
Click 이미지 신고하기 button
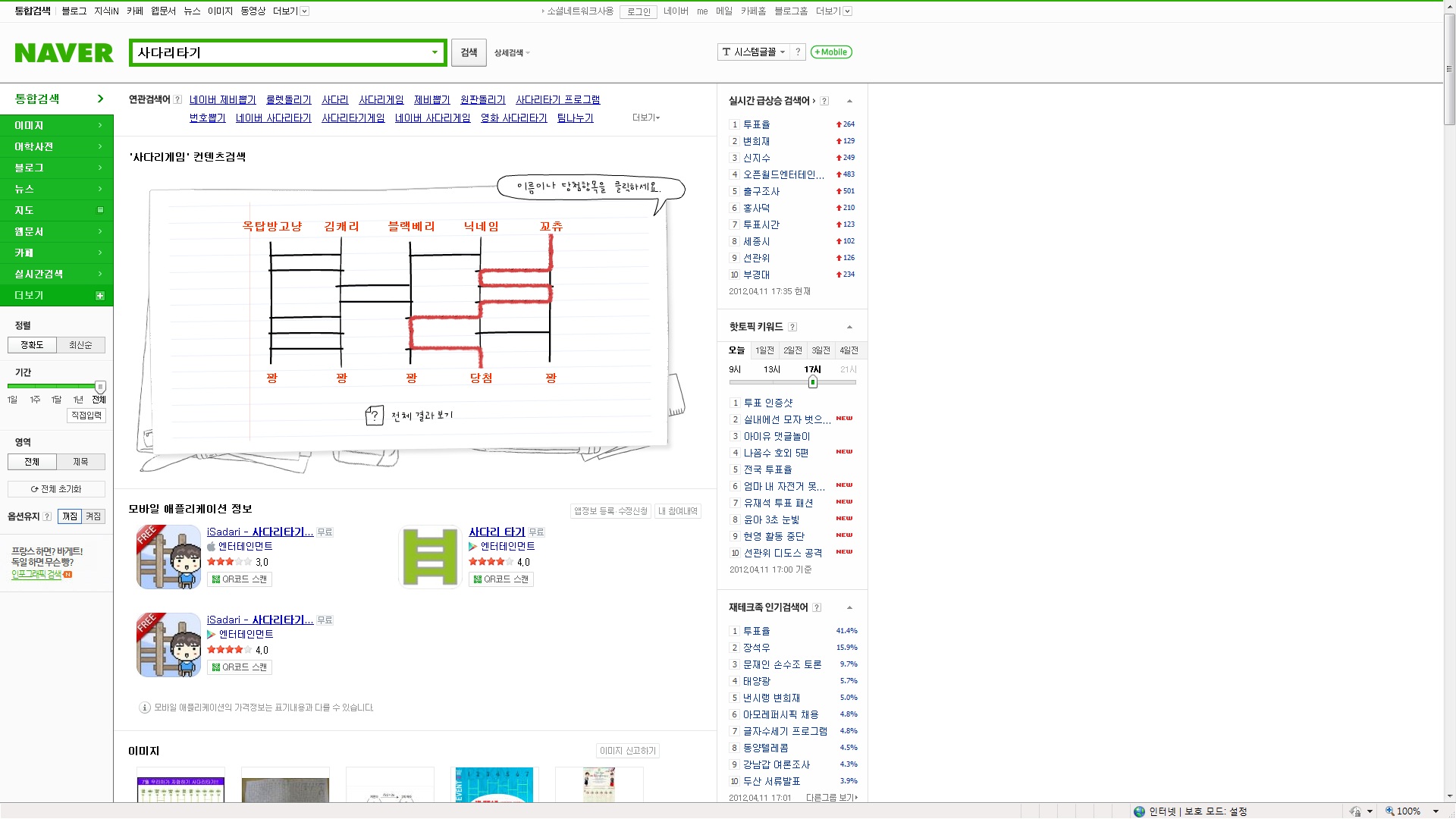click(x=627, y=751)
